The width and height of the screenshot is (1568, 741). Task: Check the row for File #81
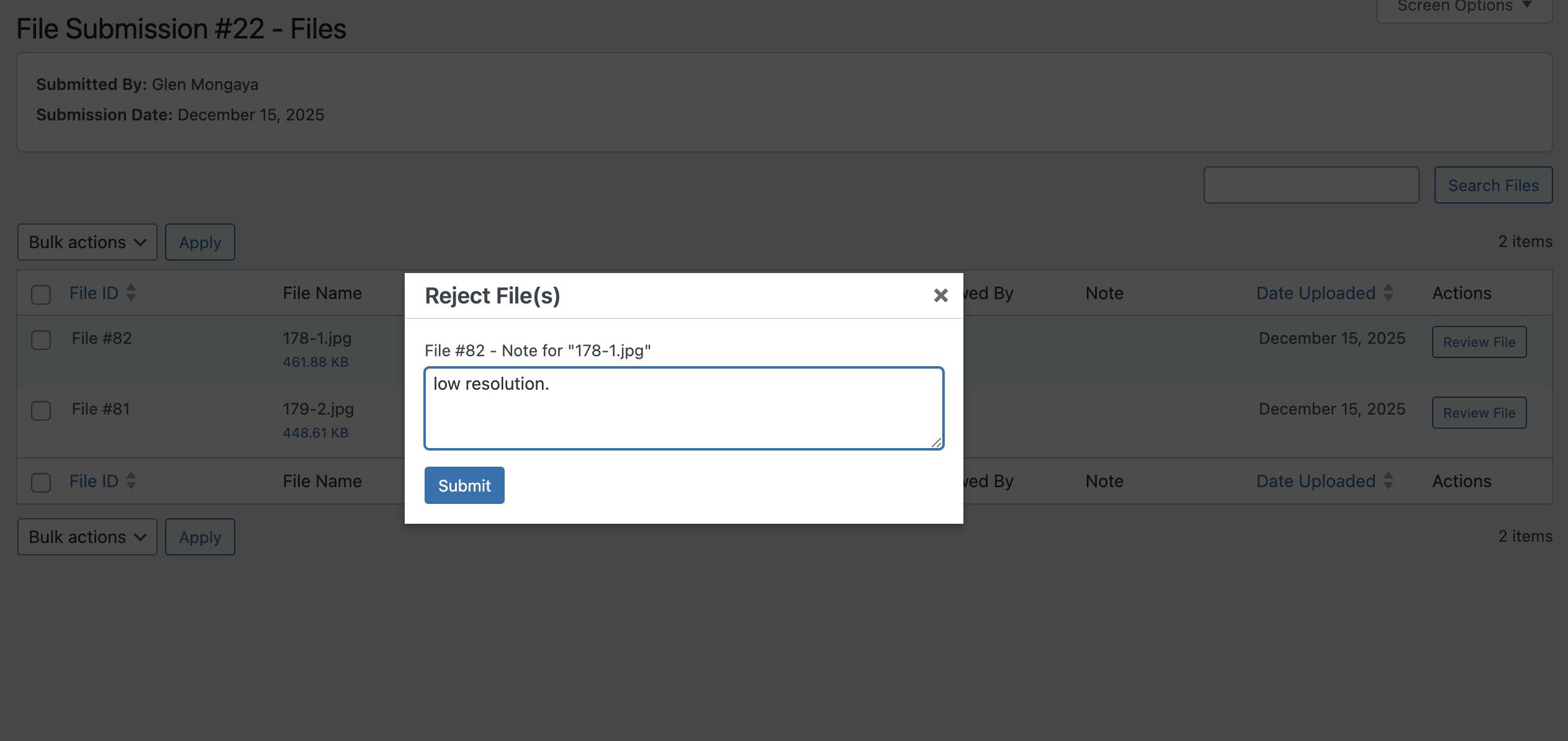tap(40, 410)
